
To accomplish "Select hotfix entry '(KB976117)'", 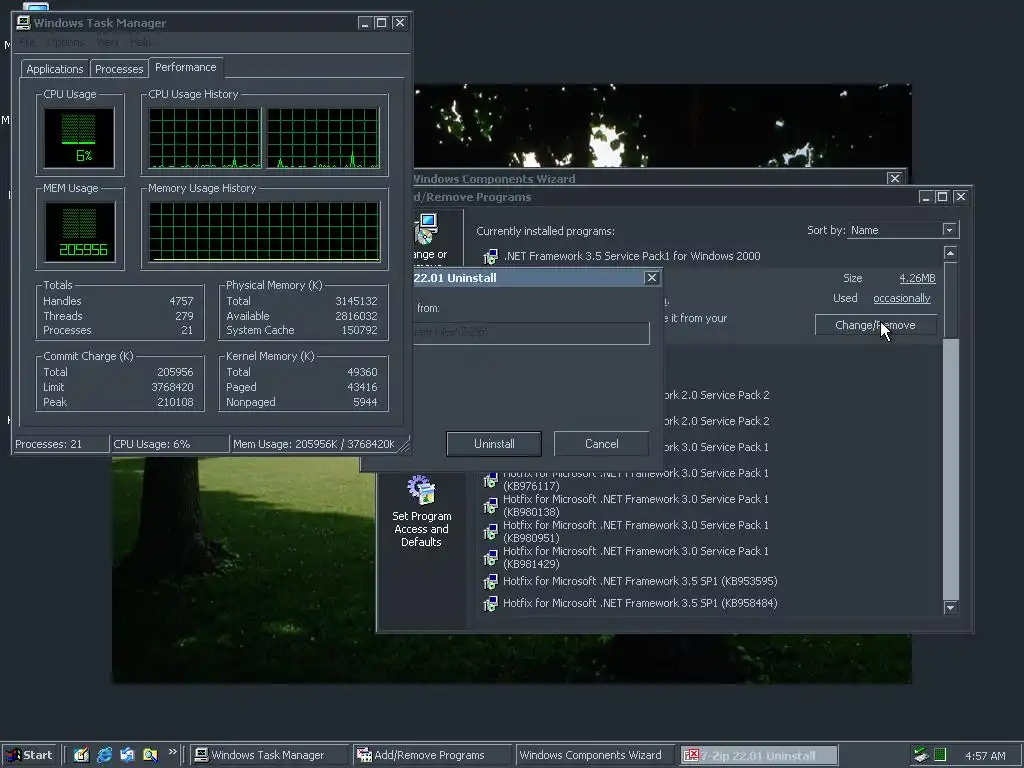I will tap(635, 479).
